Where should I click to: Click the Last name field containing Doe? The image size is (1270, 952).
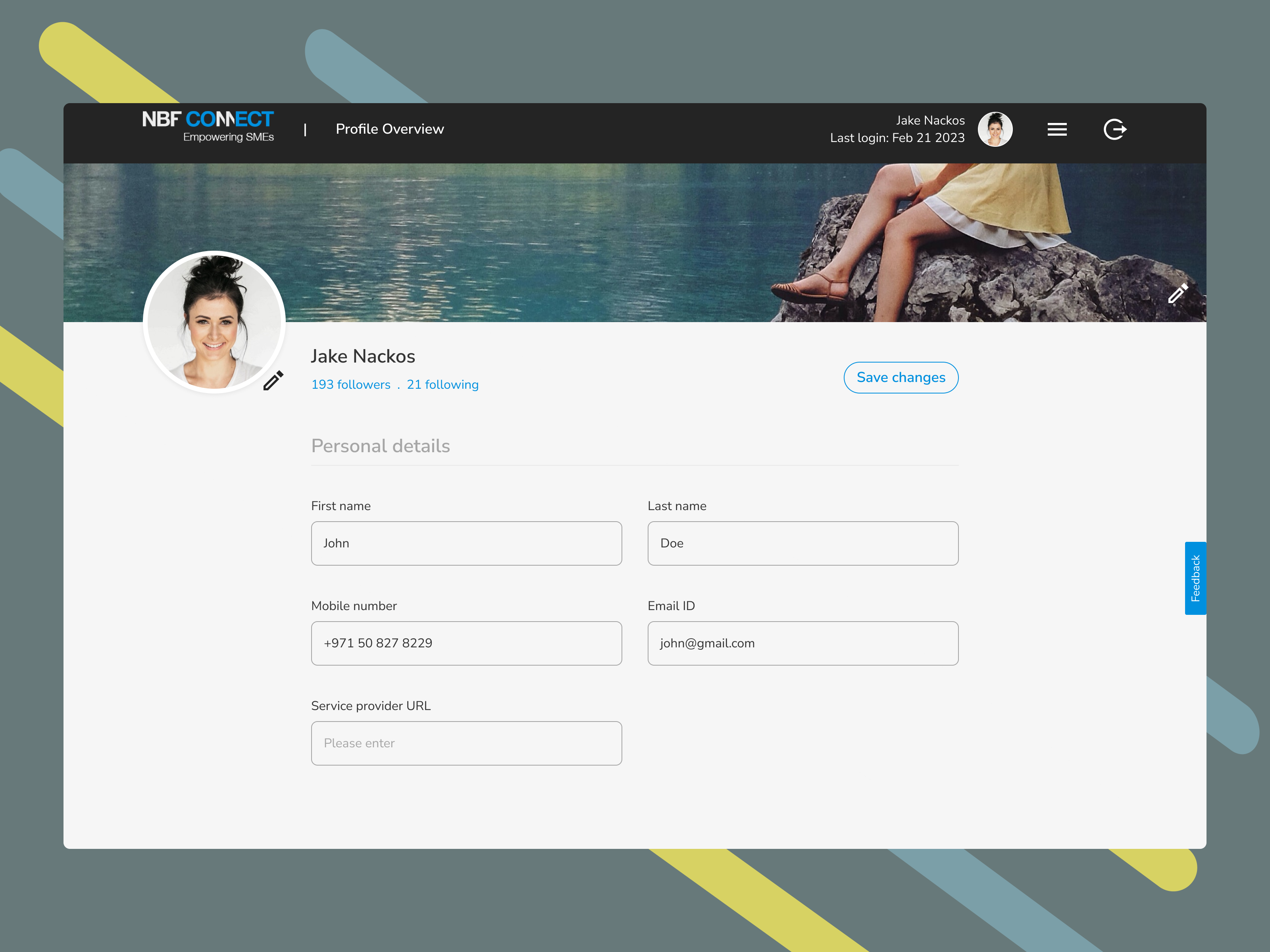(x=802, y=543)
